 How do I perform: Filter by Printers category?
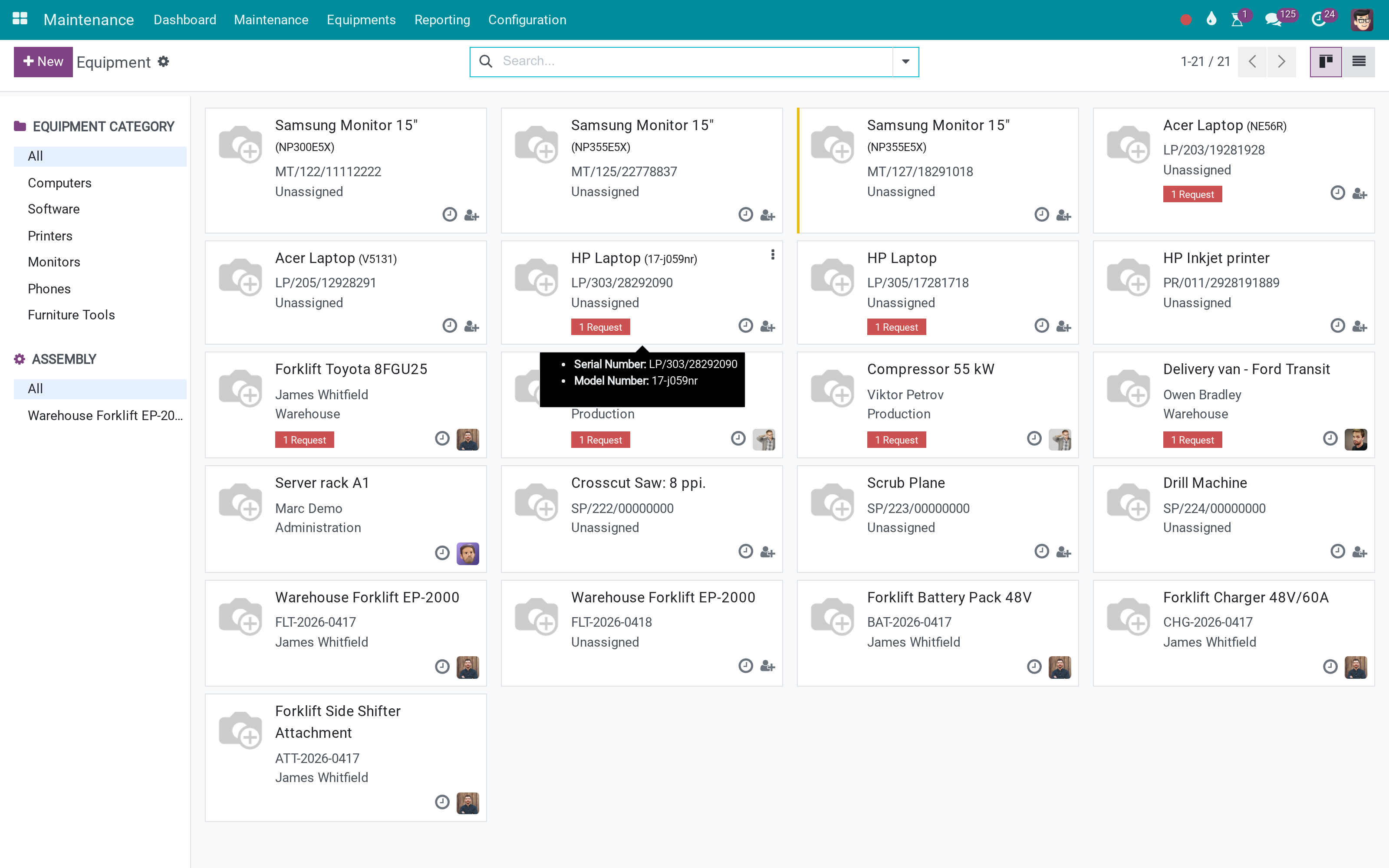[100, 236]
